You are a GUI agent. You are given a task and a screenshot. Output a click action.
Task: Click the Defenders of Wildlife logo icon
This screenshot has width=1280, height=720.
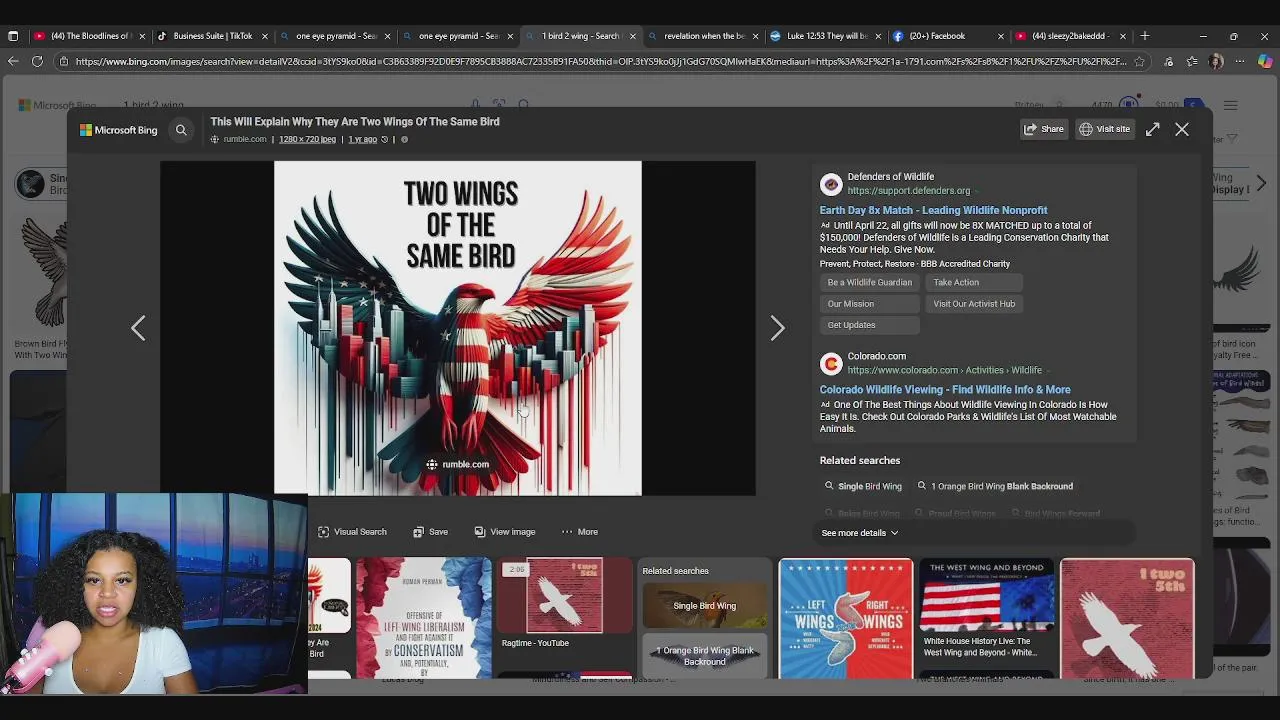click(831, 184)
